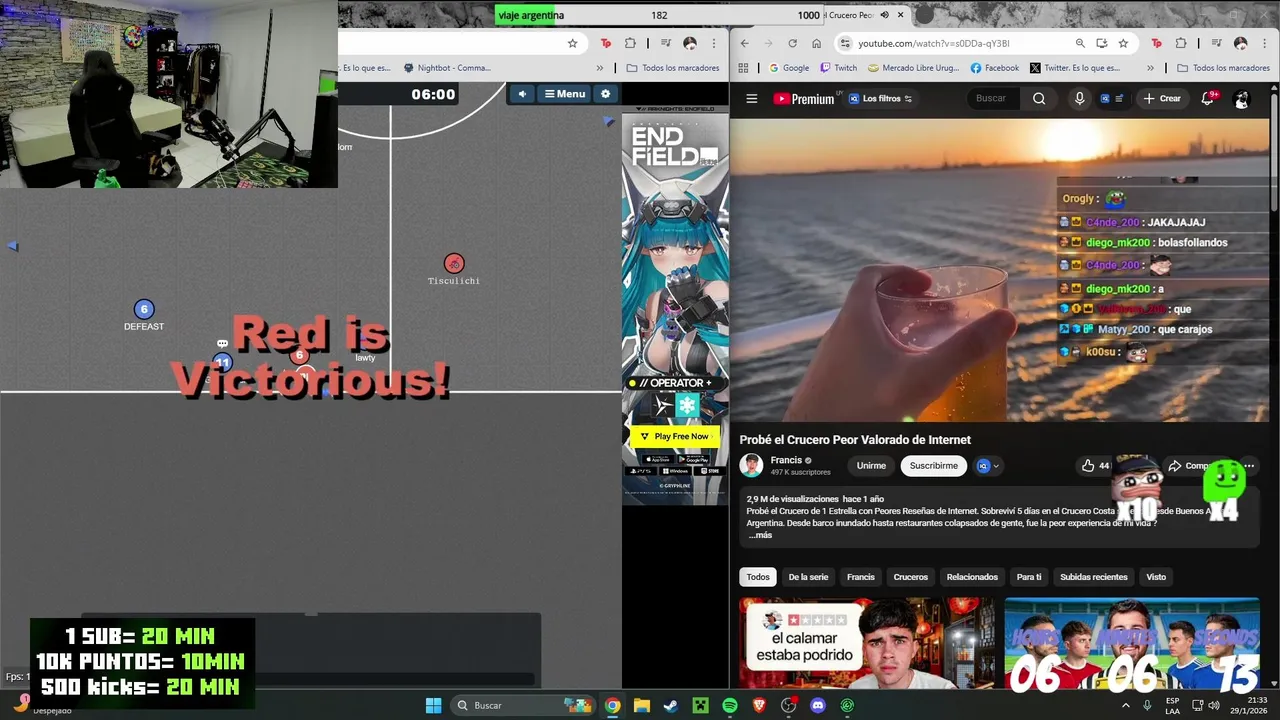This screenshot has height=720, width=1280.
Task: Select the Para ti filter chip
Action: click(1029, 577)
